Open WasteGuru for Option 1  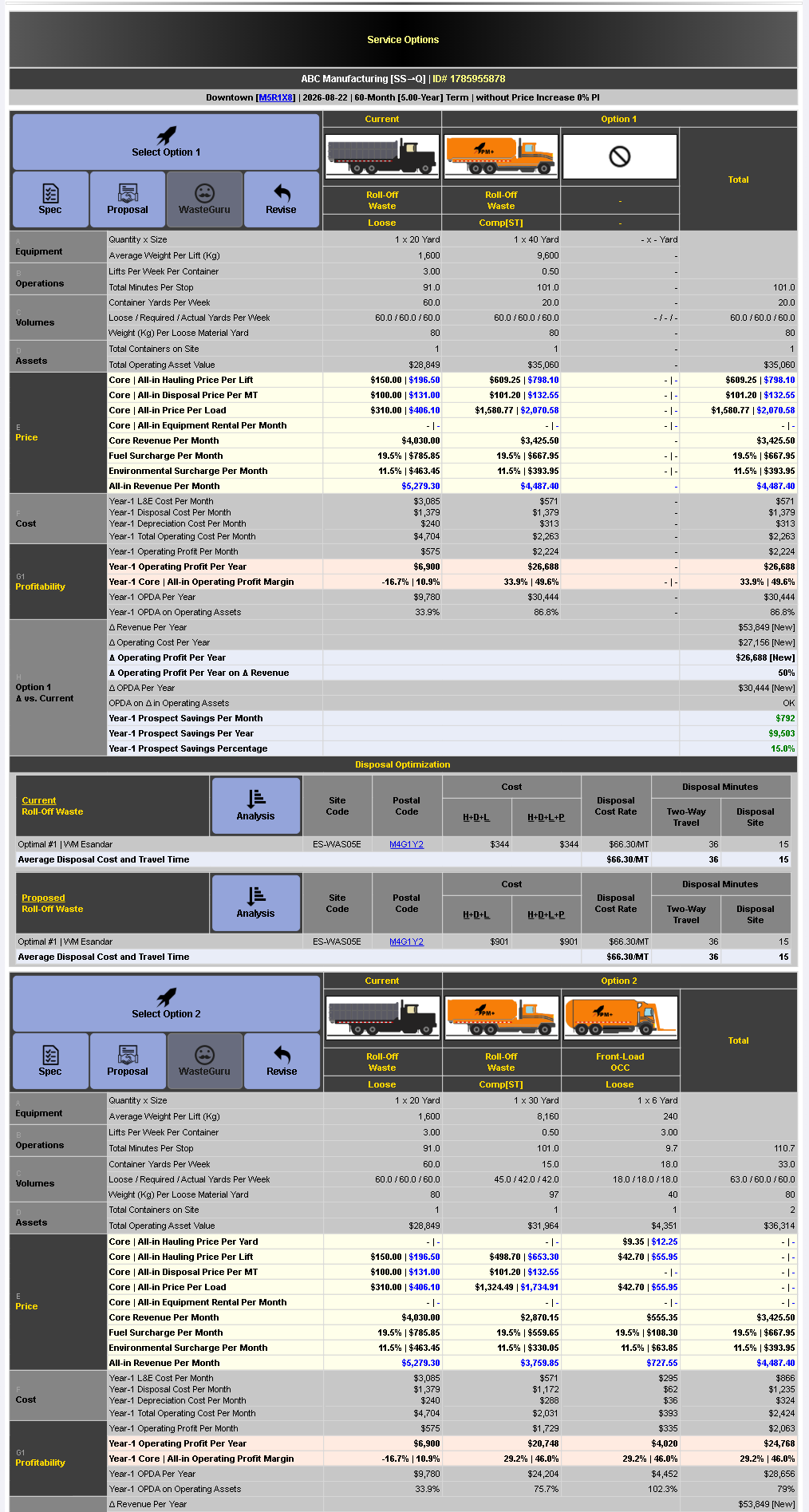tap(204, 199)
